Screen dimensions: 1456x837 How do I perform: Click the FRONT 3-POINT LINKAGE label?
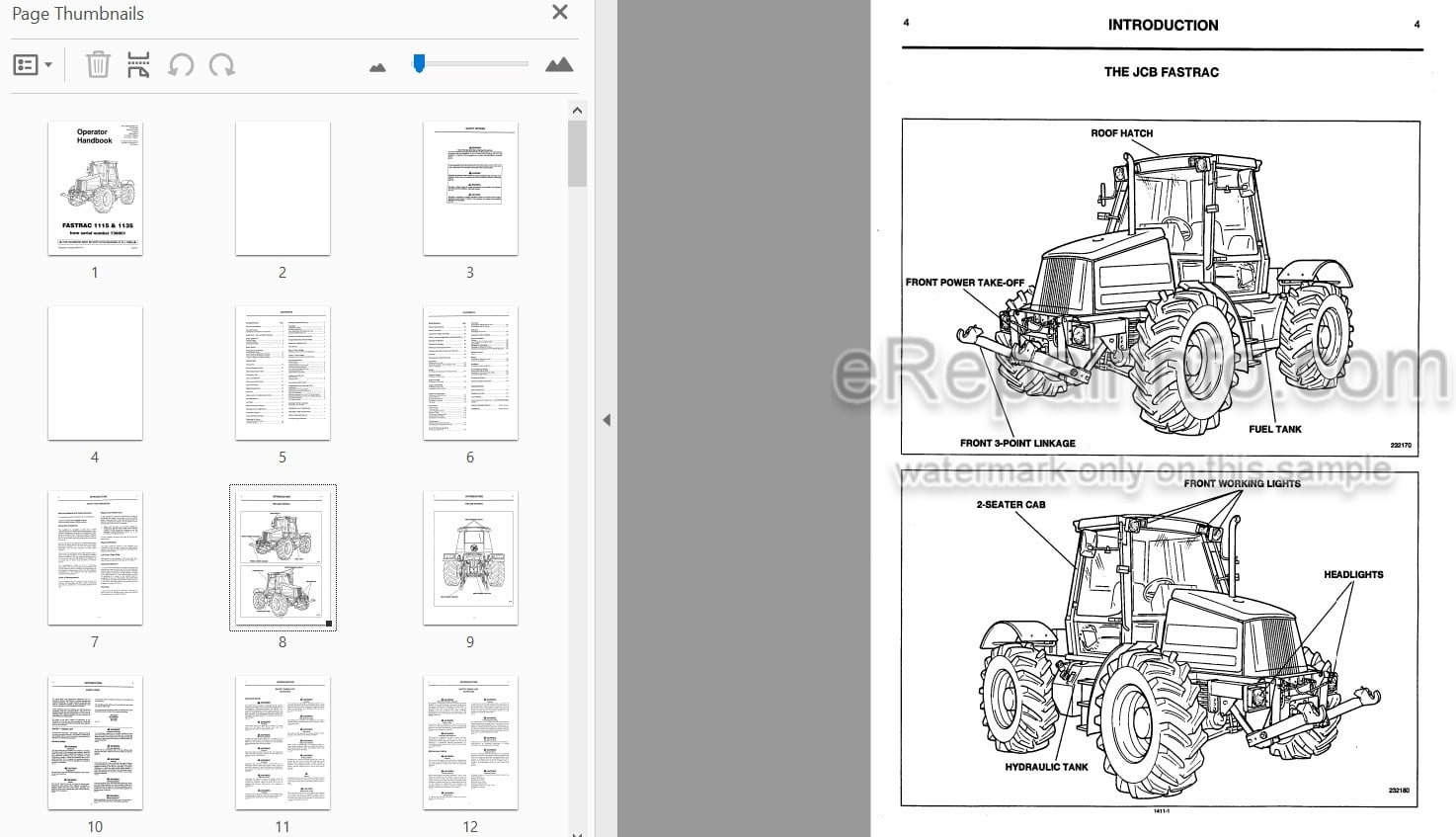point(1017,444)
